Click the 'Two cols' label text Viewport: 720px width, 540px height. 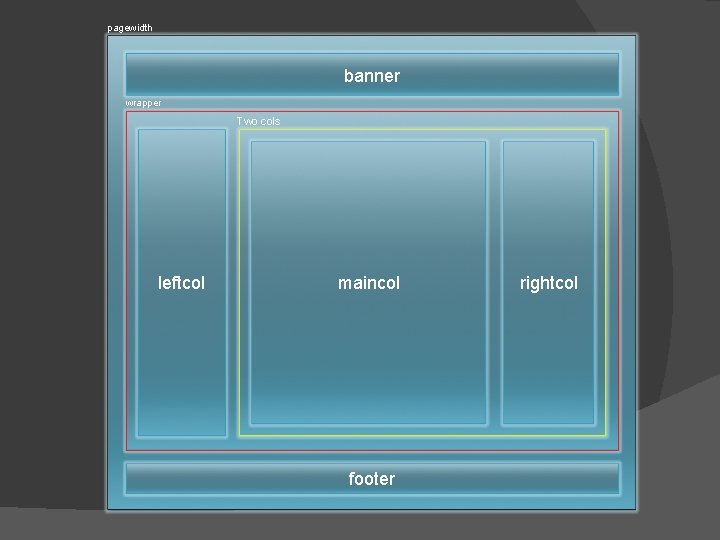tap(258, 121)
